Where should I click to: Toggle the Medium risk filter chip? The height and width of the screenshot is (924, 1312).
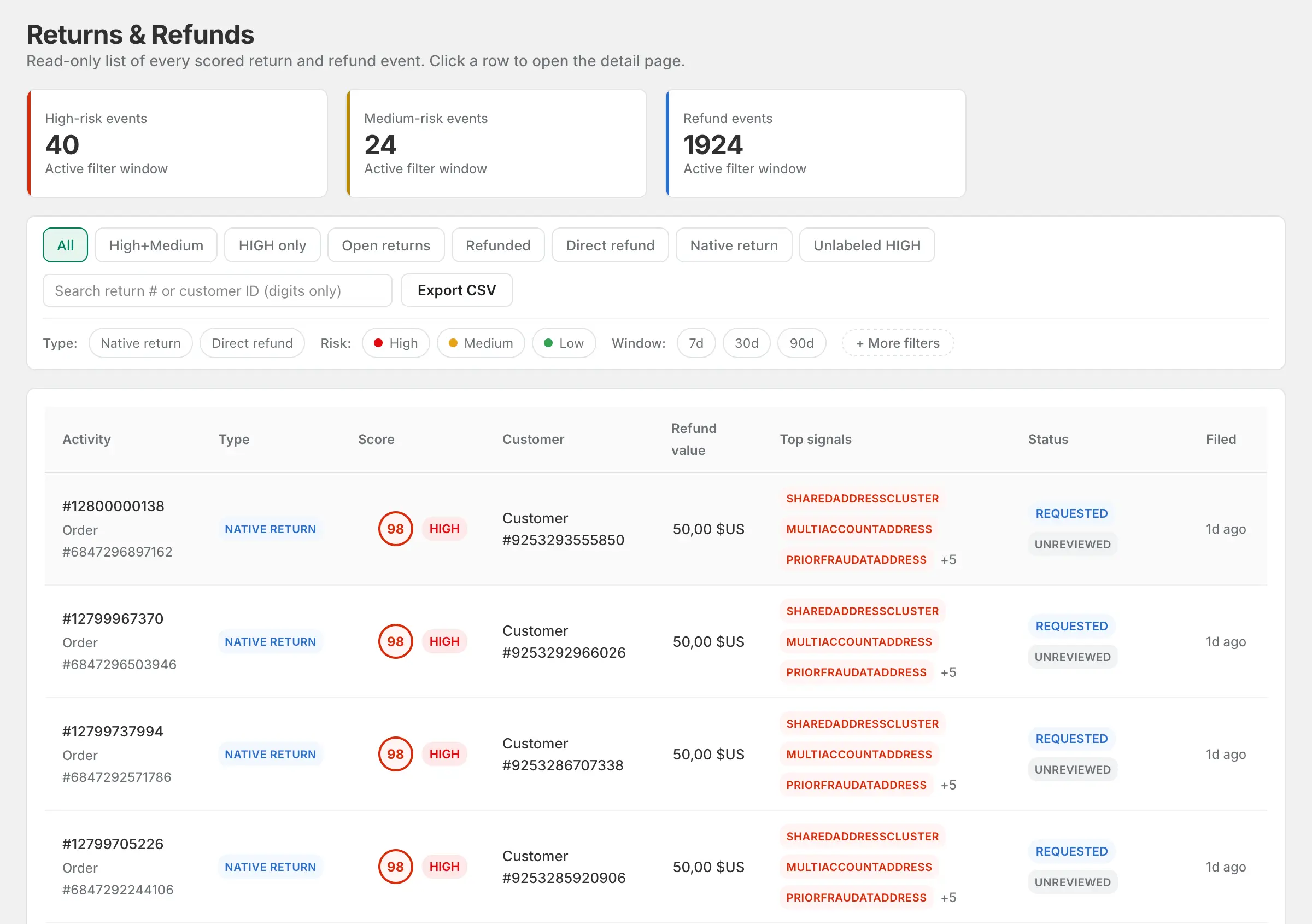(x=481, y=343)
